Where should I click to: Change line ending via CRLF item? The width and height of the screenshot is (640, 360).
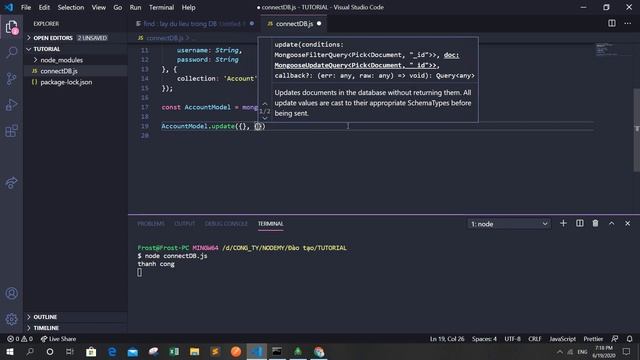534,339
